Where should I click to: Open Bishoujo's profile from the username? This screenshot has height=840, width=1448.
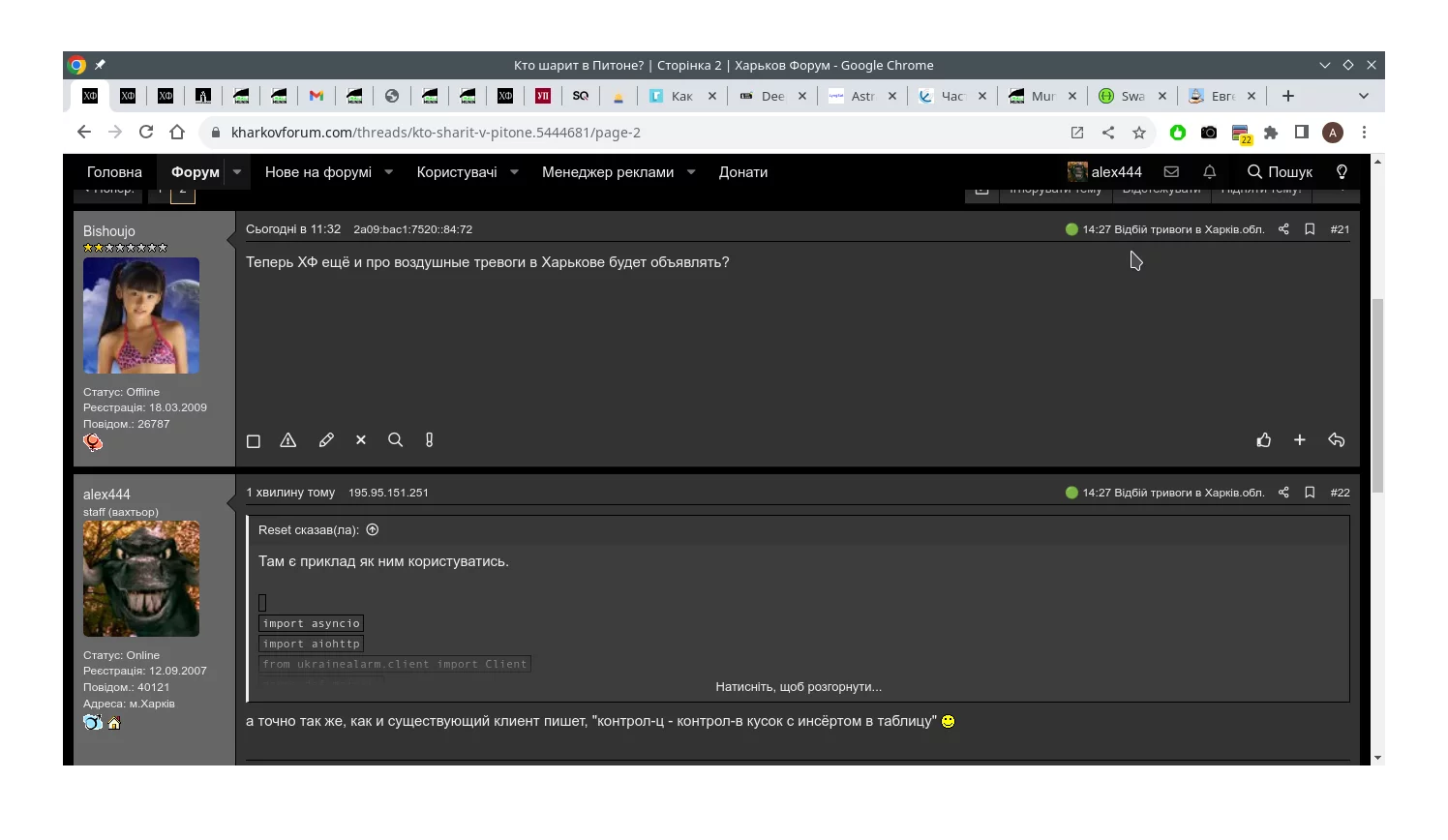(x=109, y=231)
